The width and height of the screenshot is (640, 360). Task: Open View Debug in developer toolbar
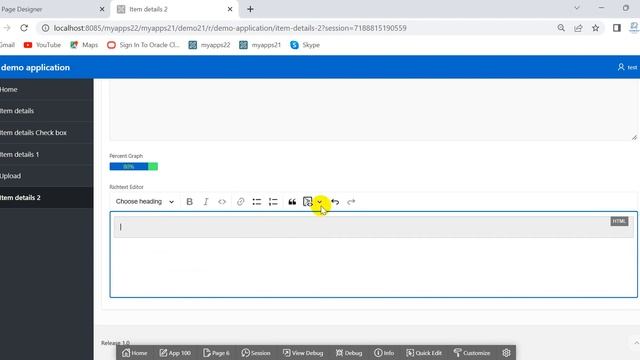(x=303, y=353)
